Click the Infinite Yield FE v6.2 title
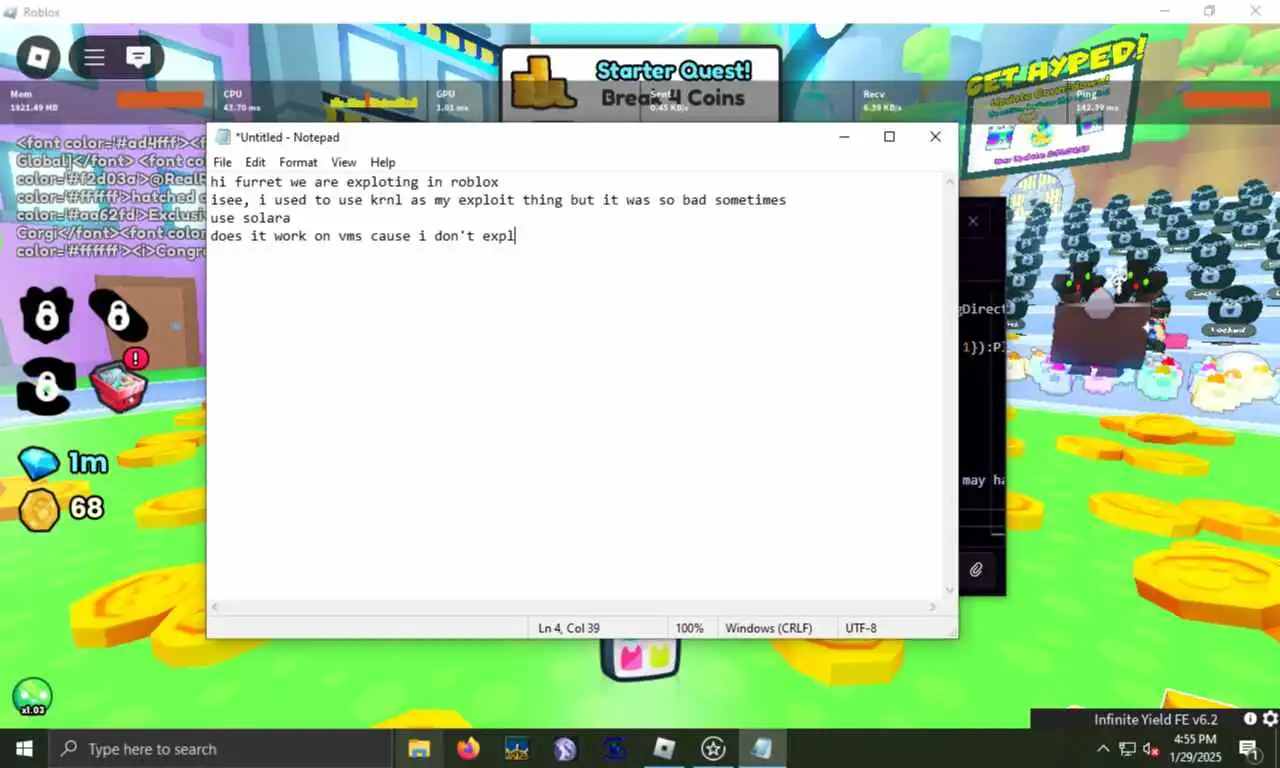1280x768 pixels. (x=1156, y=719)
